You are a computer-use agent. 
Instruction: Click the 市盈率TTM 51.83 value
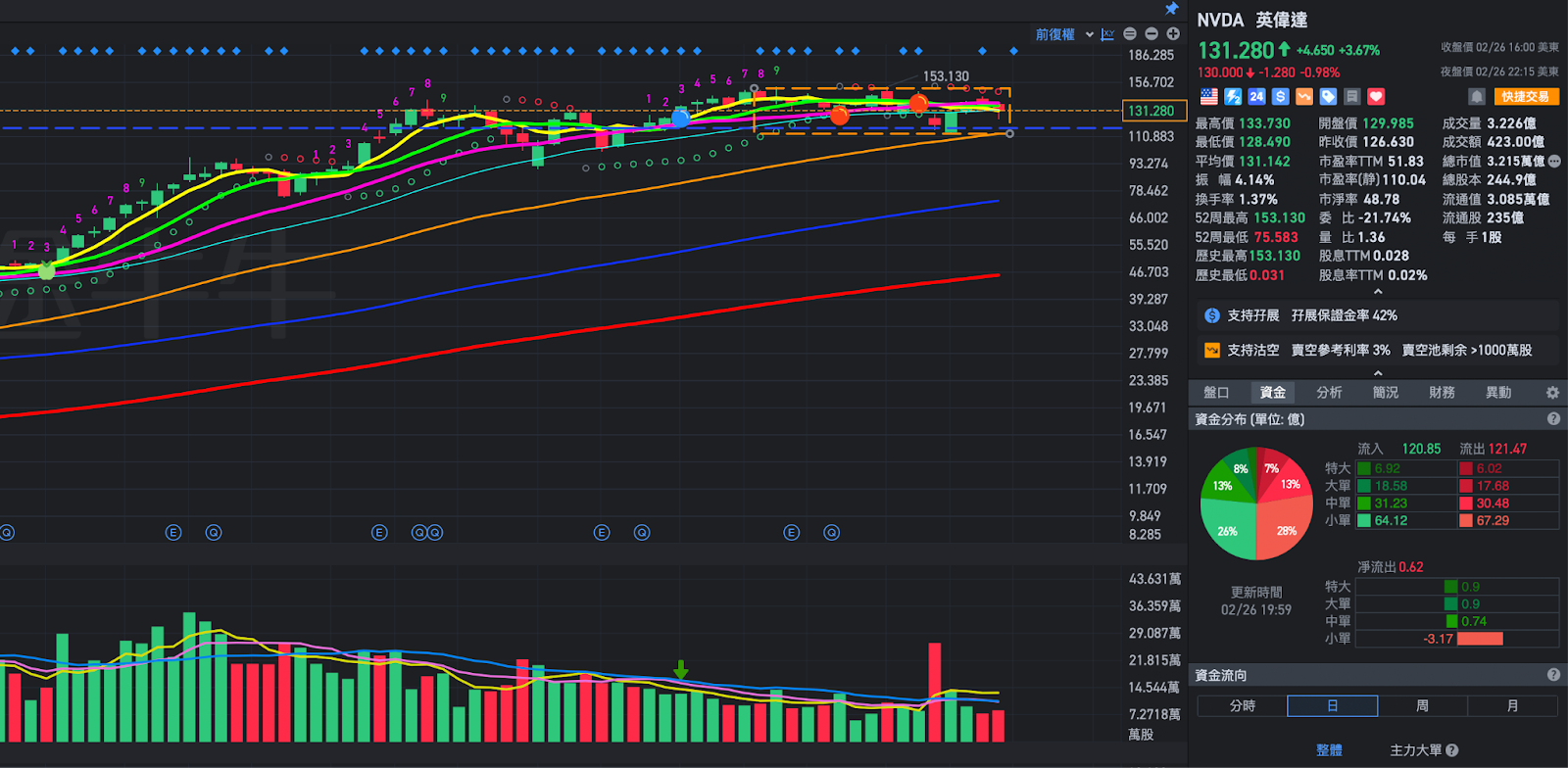1405,162
